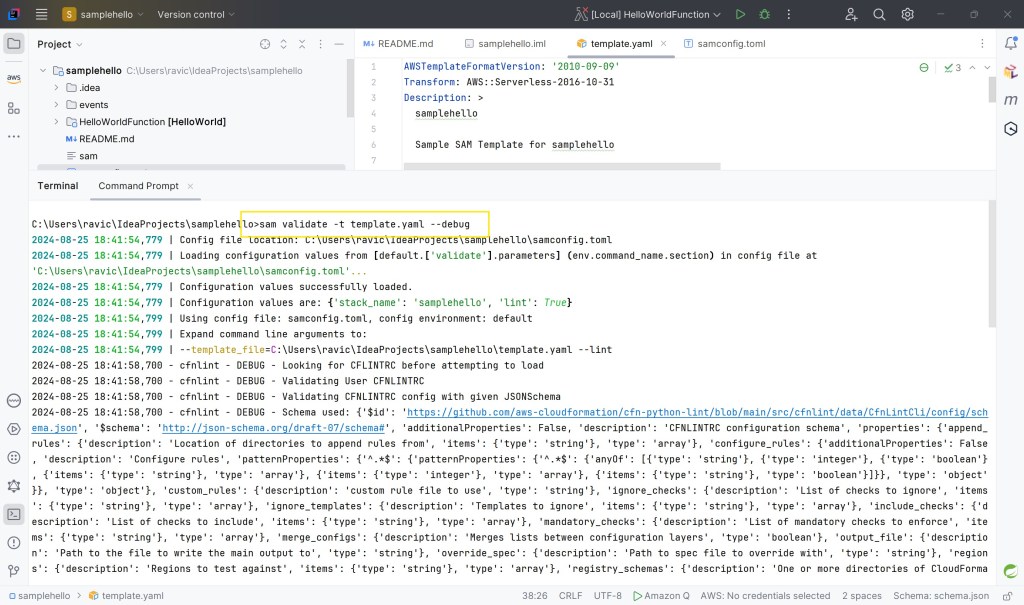Open the AWS Toolkit tool window

[14, 78]
